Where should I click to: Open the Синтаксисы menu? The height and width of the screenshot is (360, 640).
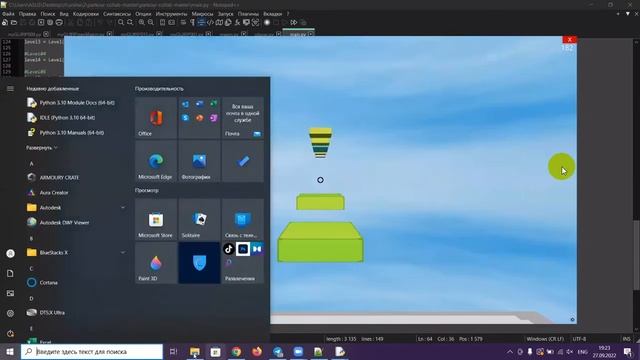coord(117,14)
